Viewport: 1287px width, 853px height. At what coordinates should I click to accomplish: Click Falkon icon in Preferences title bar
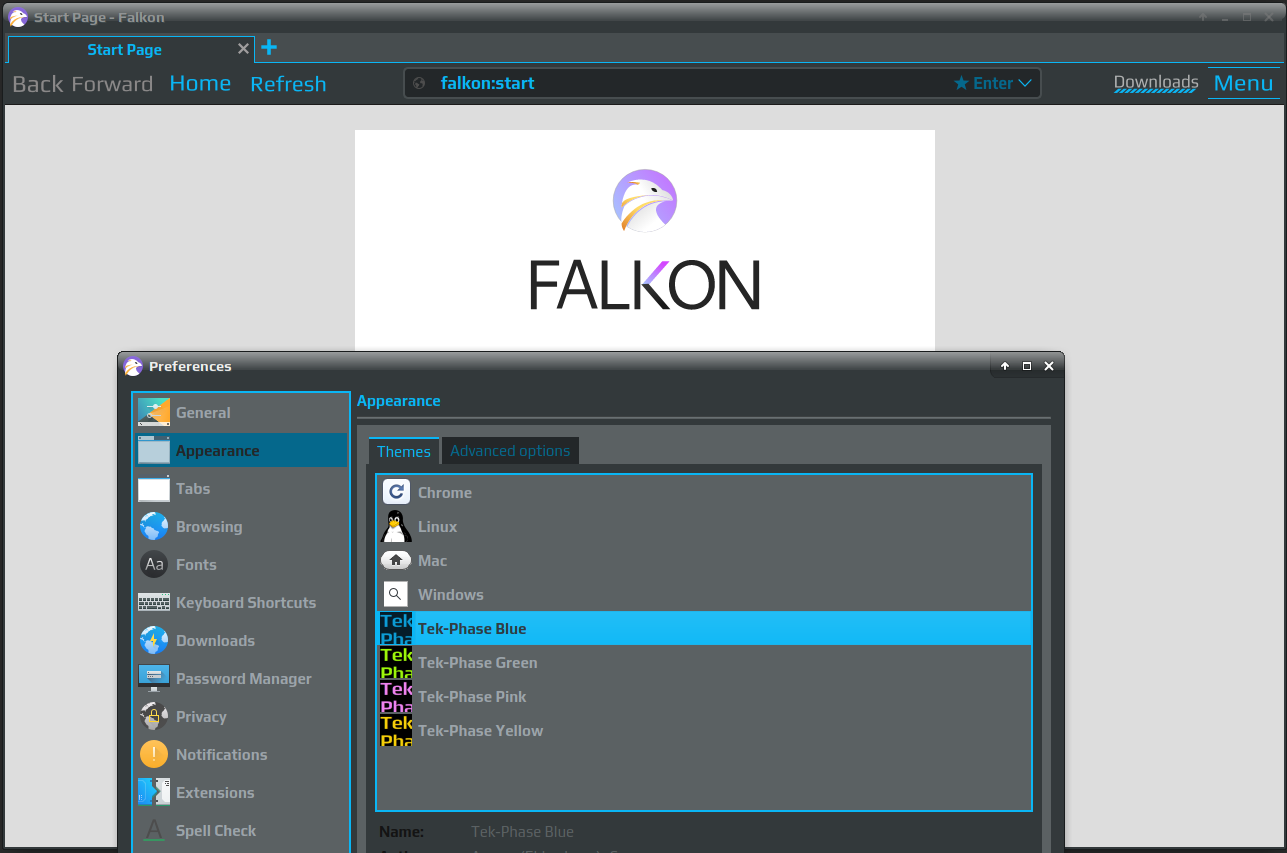point(134,366)
